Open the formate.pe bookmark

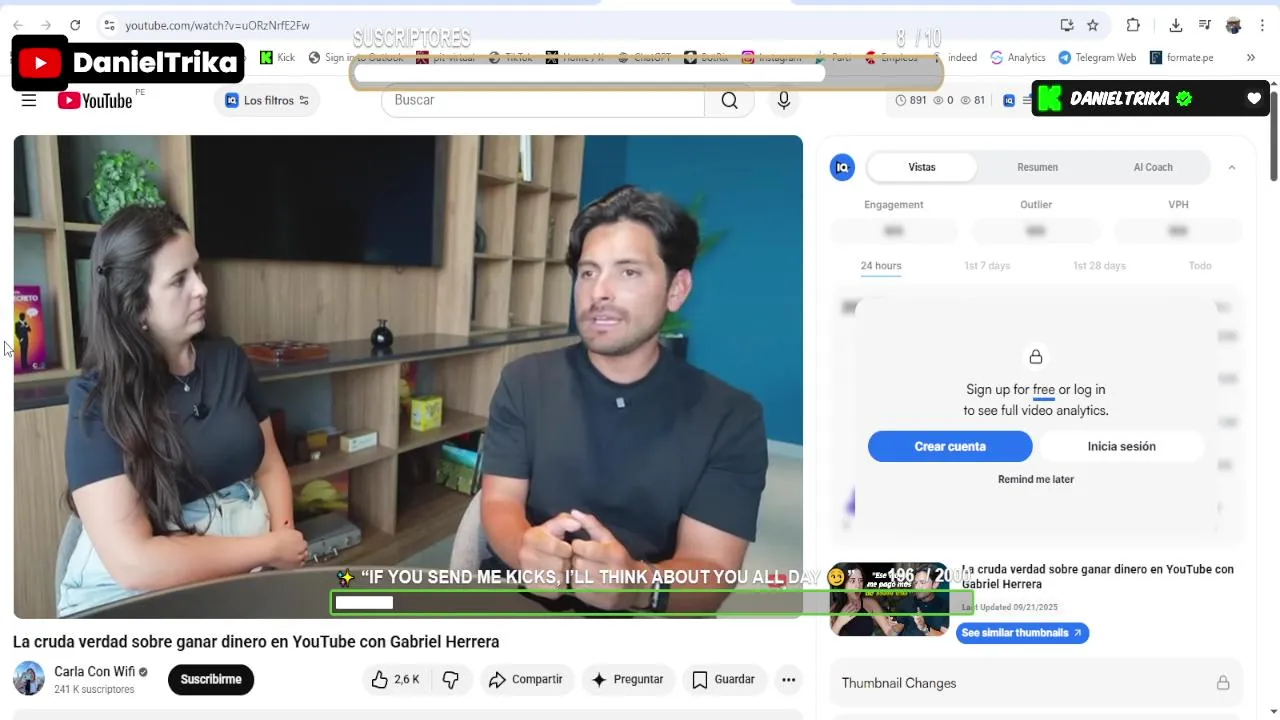click(1182, 57)
